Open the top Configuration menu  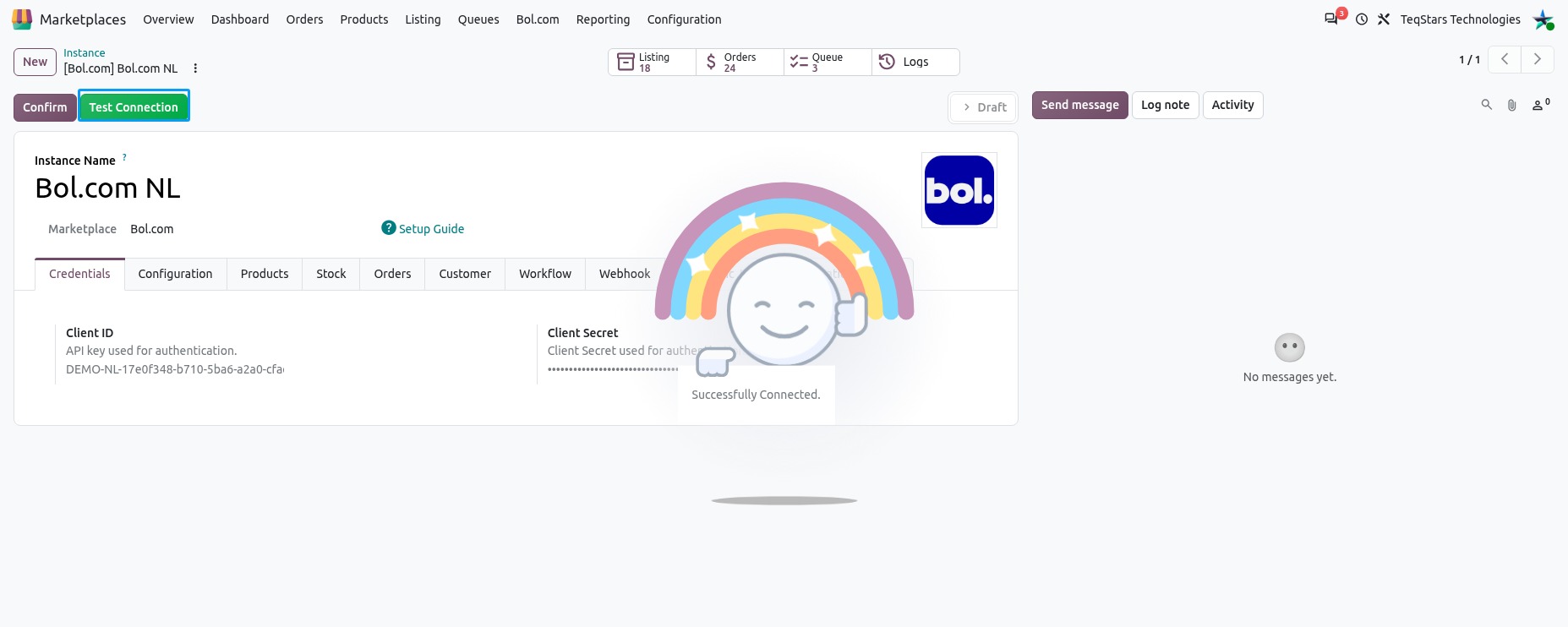[684, 19]
